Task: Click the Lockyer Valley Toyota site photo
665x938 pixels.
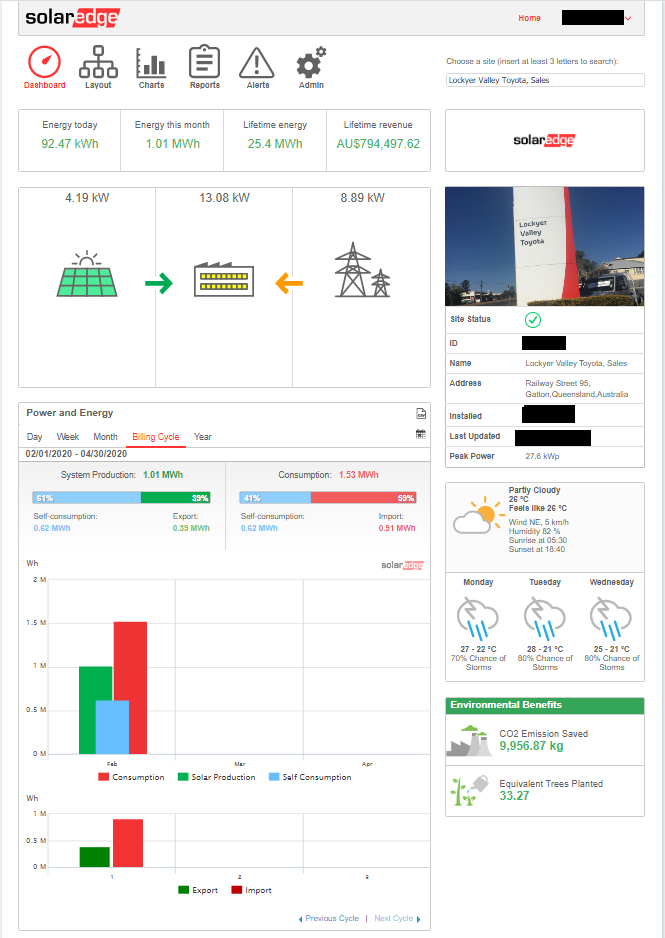Action: [x=545, y=246]
